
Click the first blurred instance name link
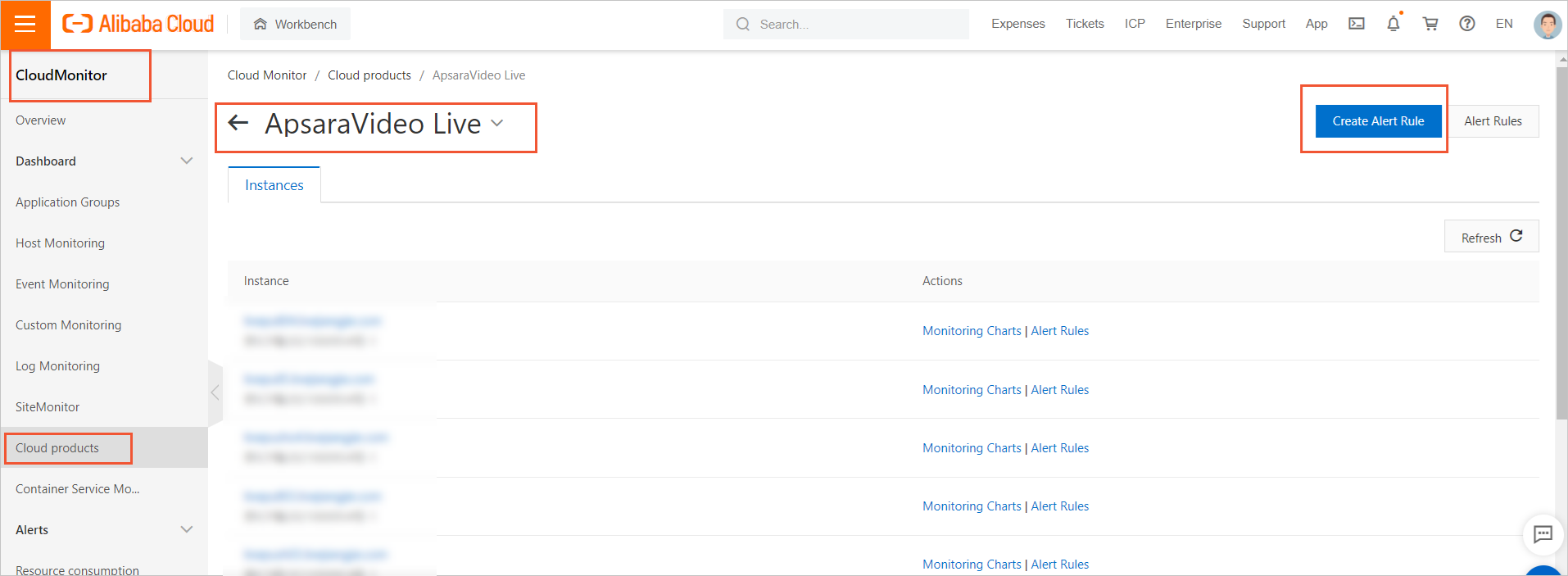pos(313,321)
